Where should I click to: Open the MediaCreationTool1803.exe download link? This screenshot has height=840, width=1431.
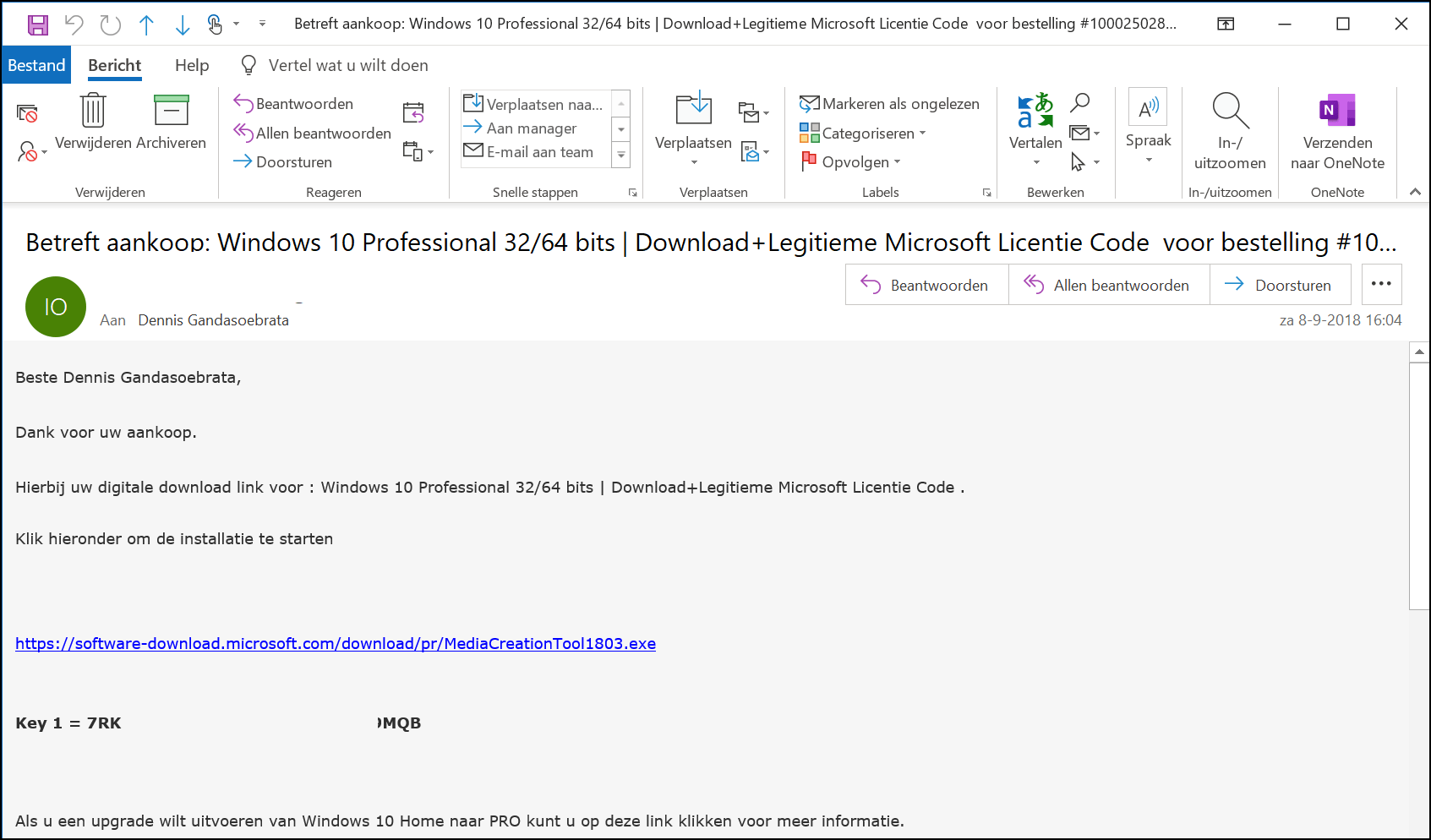336,643
